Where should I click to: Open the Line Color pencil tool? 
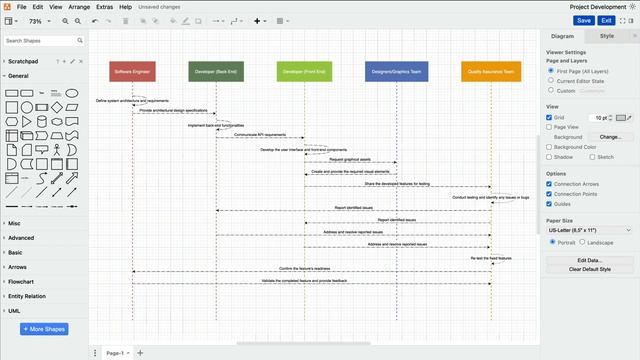tap(186, 21)
